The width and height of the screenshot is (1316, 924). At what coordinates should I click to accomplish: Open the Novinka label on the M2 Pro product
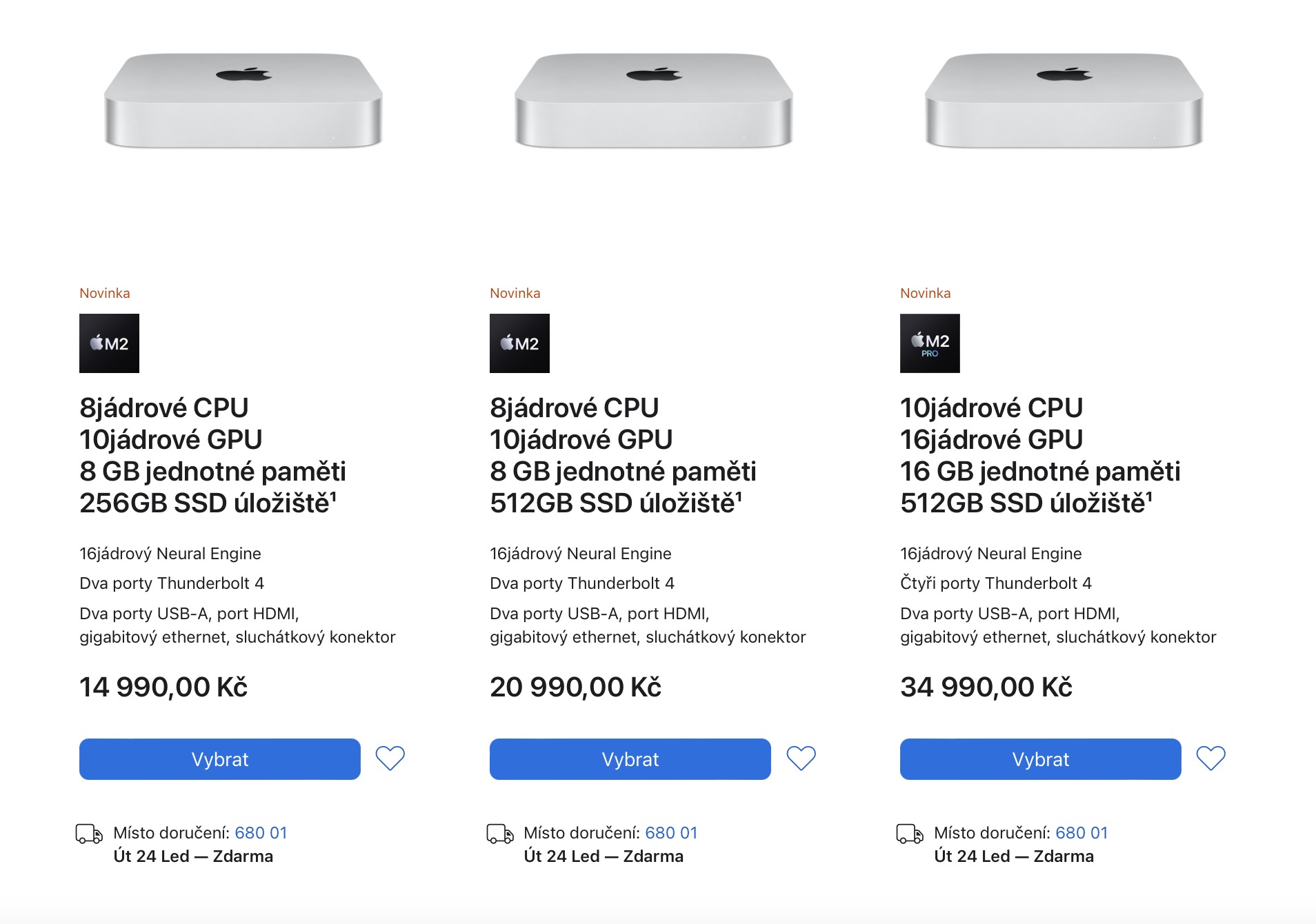926,292
